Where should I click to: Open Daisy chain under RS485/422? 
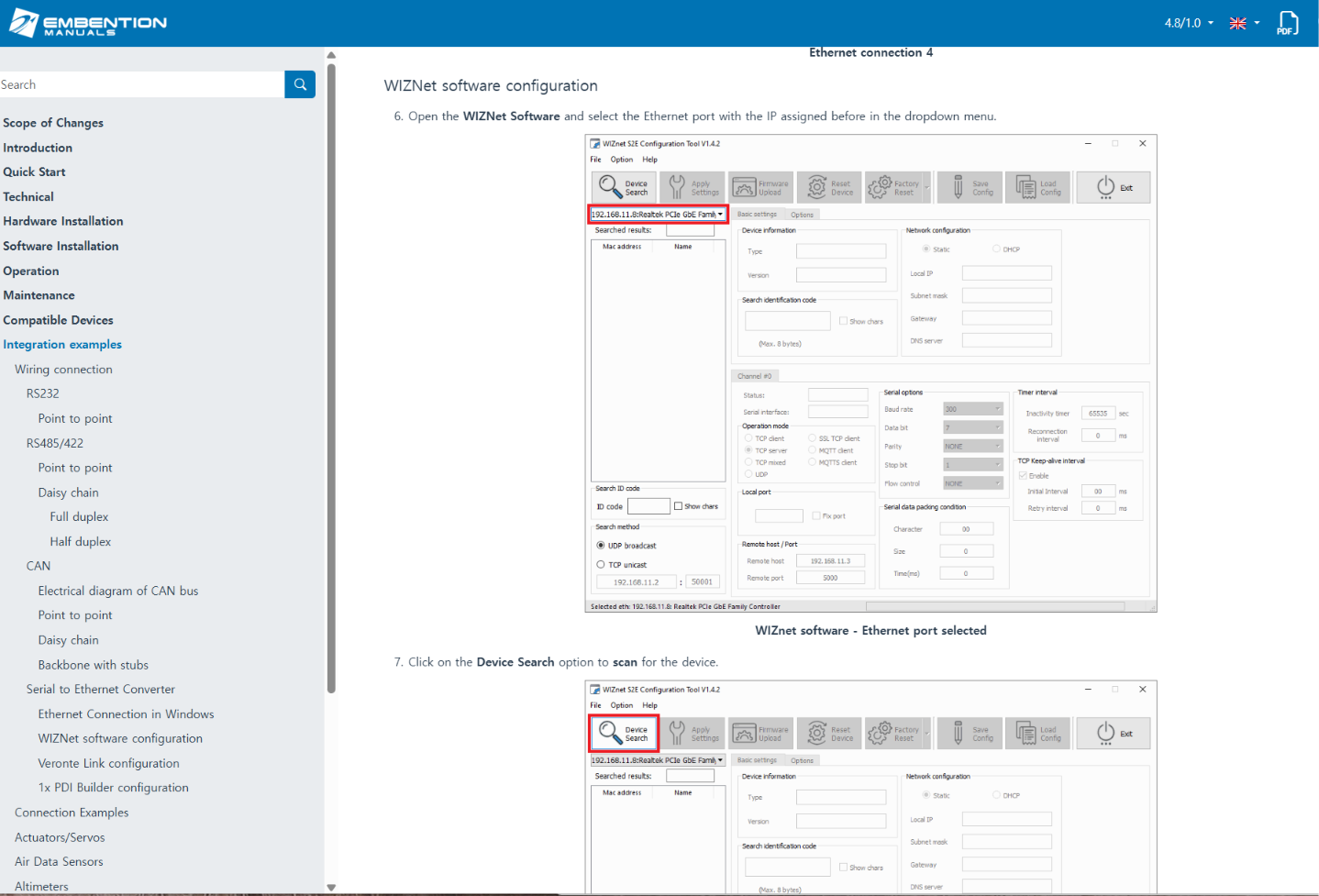69,492
